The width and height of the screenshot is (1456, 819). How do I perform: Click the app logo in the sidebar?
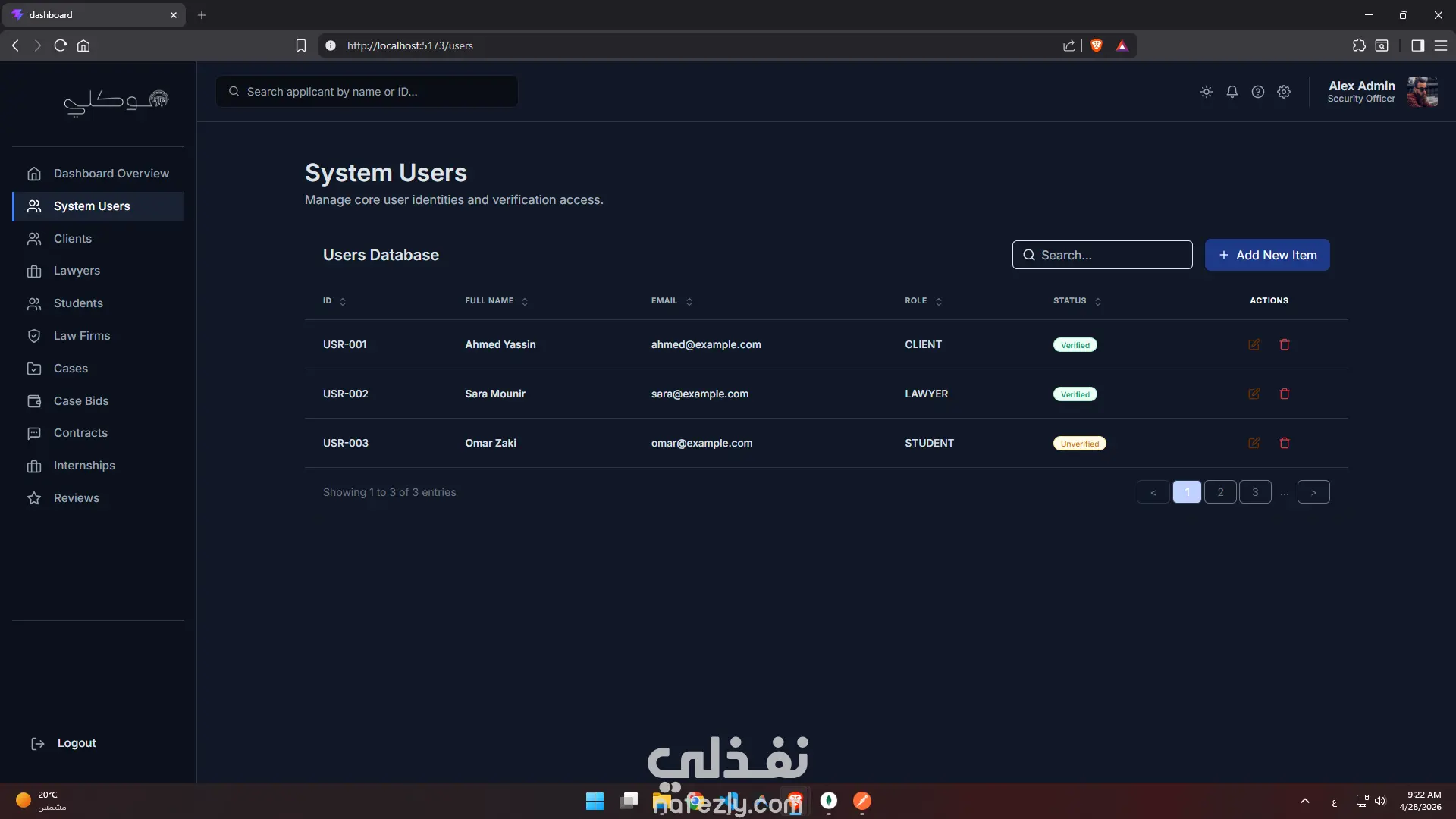(x=115, y=102)
